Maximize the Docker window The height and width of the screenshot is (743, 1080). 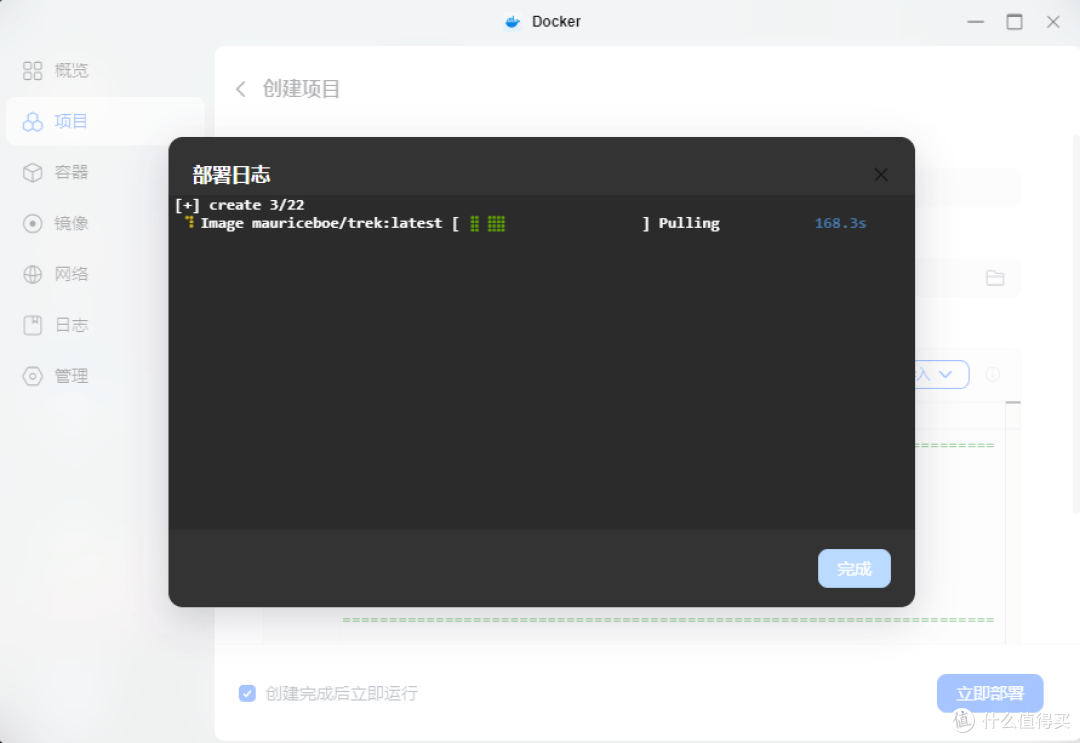click(x=1014, y=22)
